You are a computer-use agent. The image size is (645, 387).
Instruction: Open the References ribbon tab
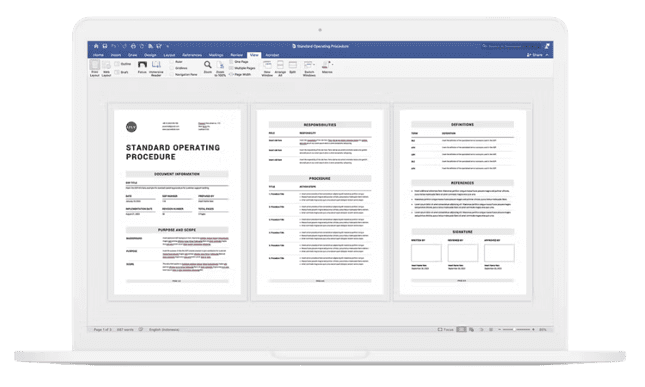pyautogui.click(x=192, y=55)
